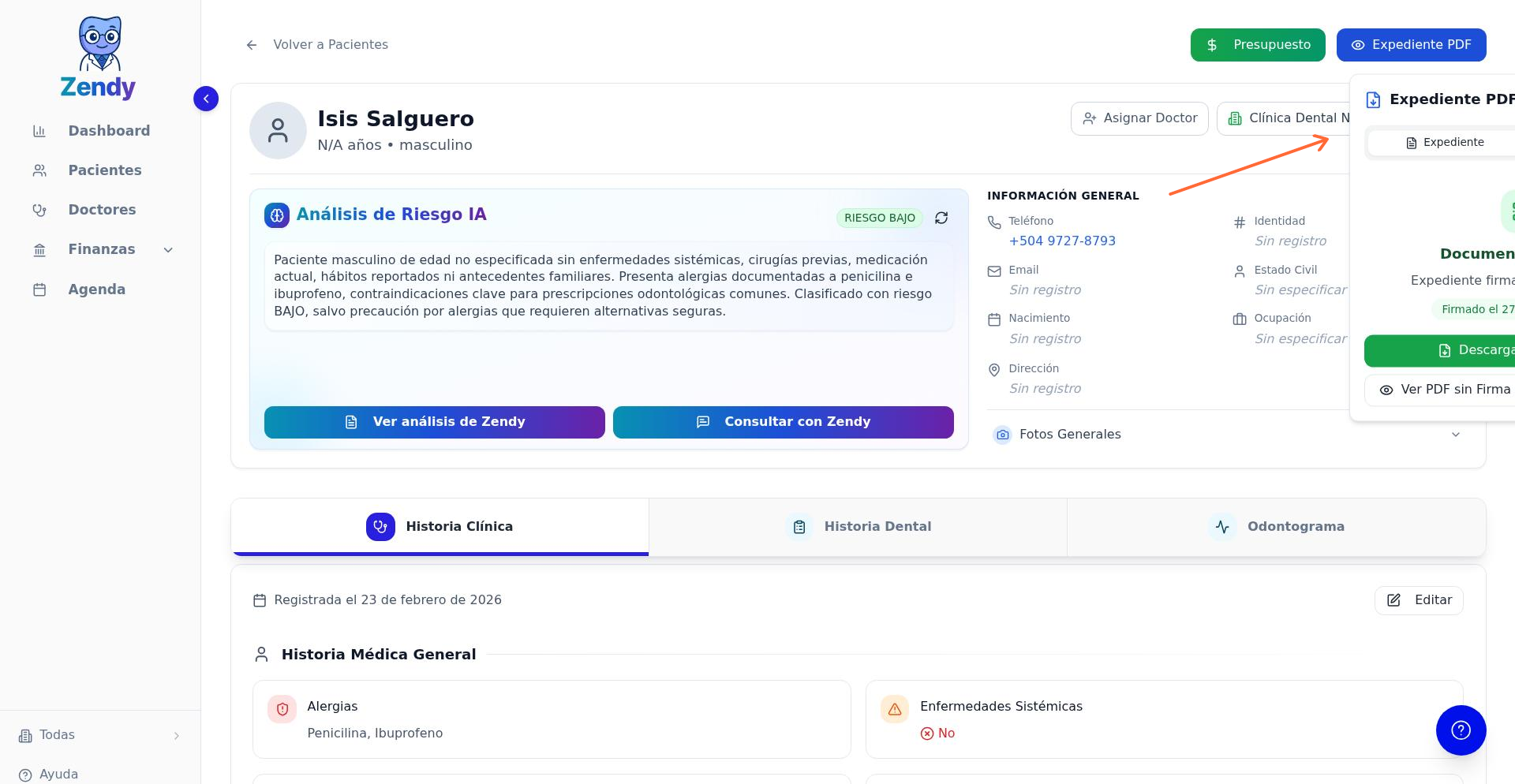The height and width of the screenshot is (784, 1515).
Task: Open the Dashboard from the sidebar
Action: (x=109, y=130)
